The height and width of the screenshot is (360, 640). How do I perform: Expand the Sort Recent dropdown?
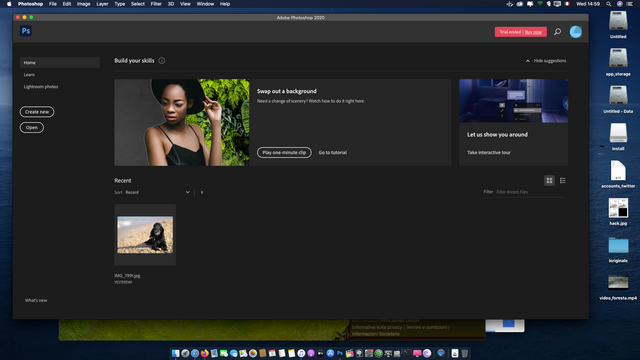pyautogui.click(x=158, y=192)
